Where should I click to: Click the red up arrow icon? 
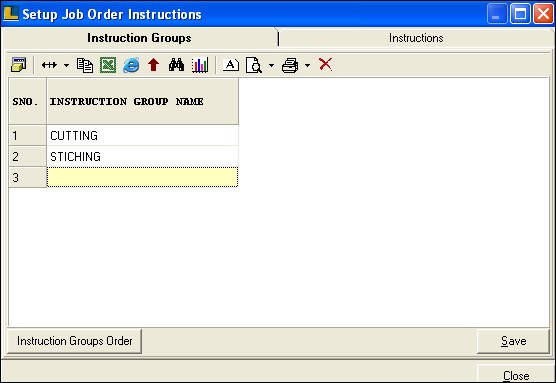tap(154, 65)
